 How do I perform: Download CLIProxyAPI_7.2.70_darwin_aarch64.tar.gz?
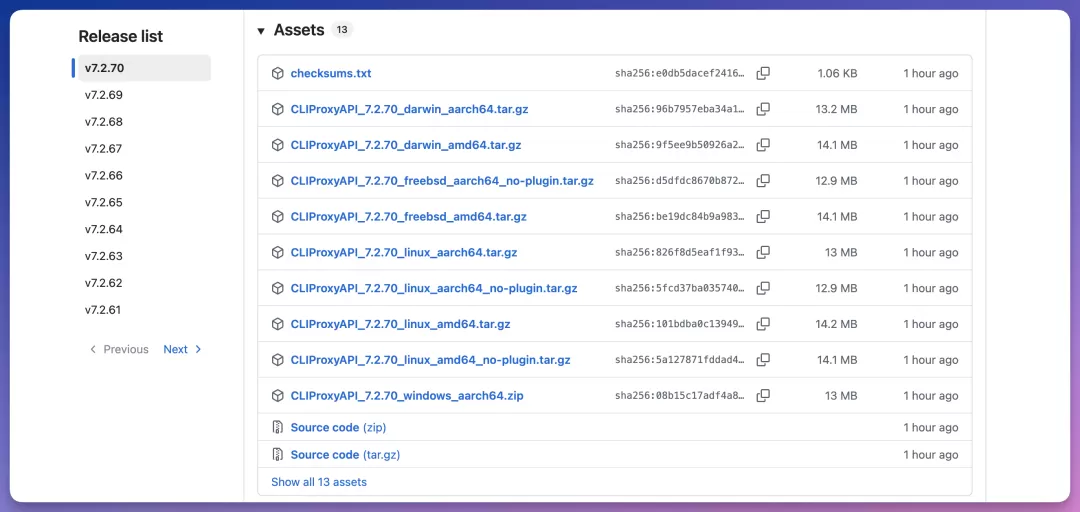[409, 109]
